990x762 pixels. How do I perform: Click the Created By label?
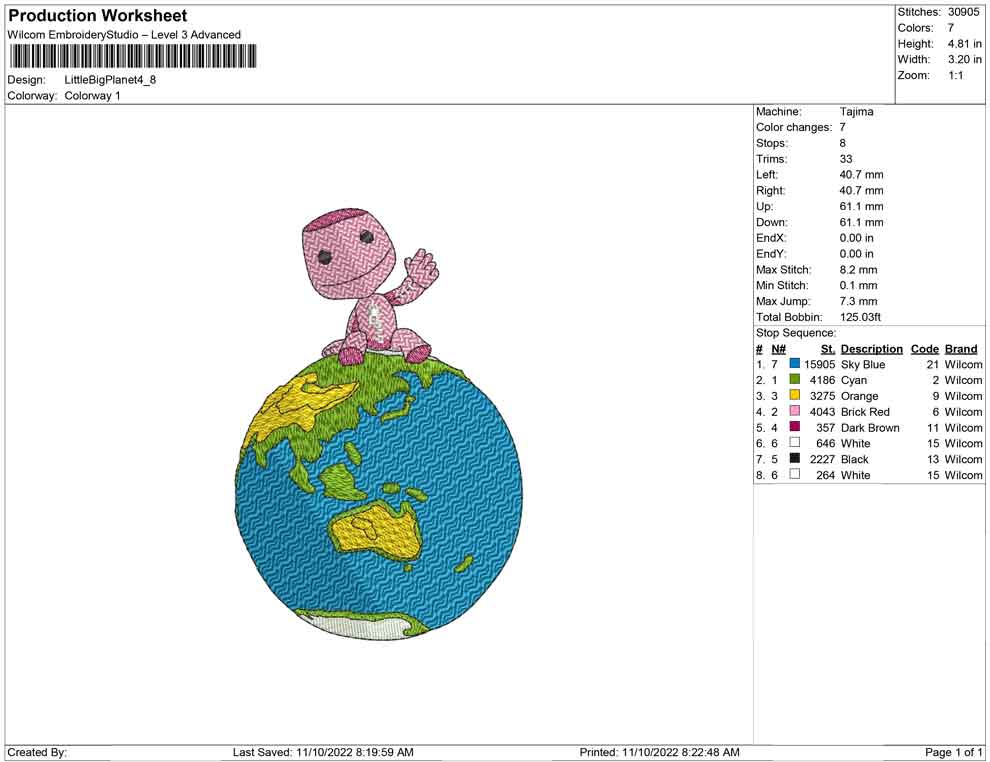tap(37, 752)
